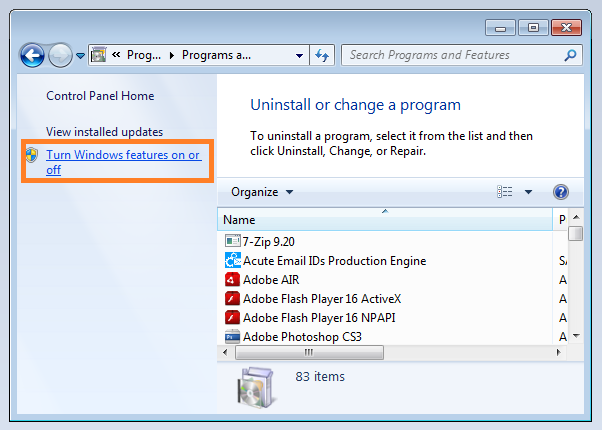This screenshot has width=602, height=430.
Task: Open the Organize menu
Action: click(262, 192)
